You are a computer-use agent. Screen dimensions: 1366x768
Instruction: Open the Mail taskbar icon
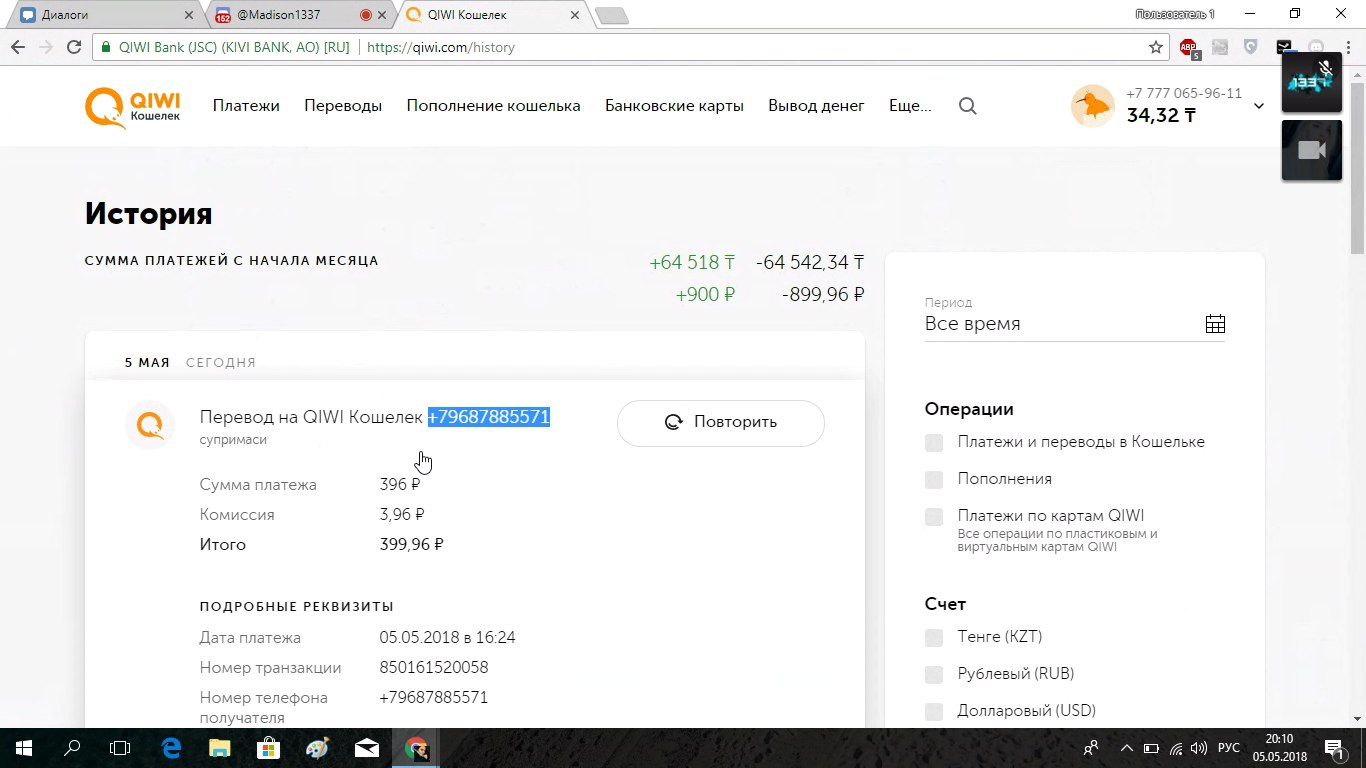coord(366,748)
